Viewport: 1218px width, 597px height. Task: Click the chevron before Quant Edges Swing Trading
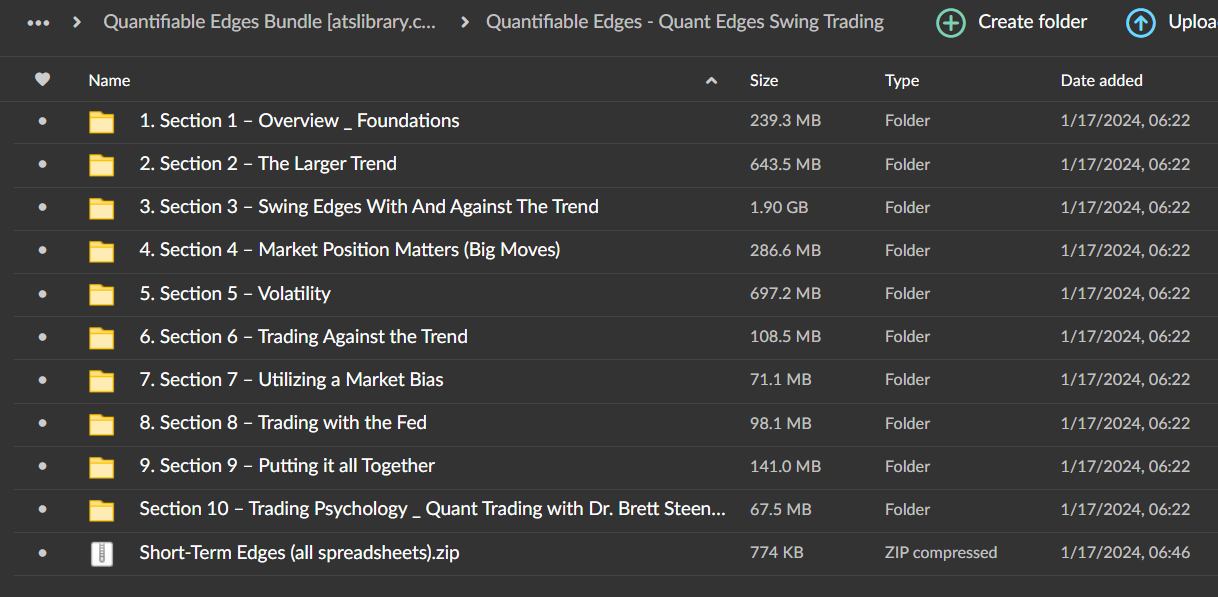pos(465,22)
